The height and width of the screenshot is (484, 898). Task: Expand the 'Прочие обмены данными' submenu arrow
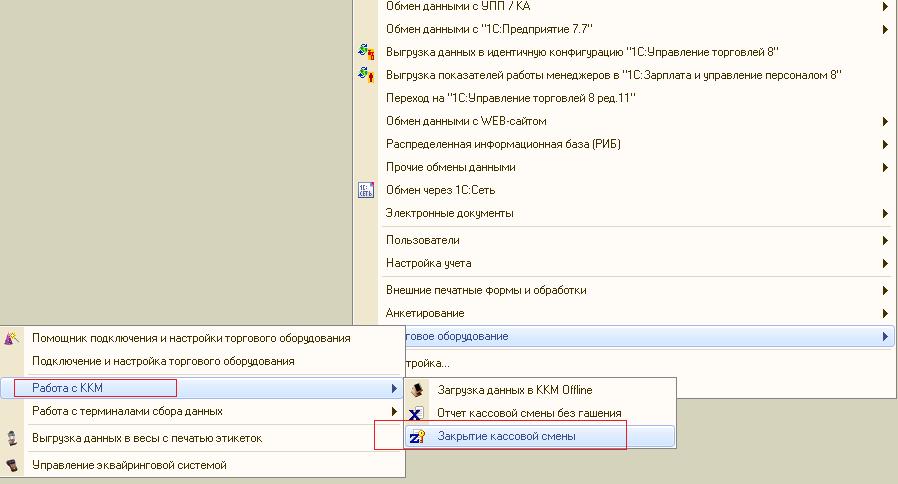885,167
